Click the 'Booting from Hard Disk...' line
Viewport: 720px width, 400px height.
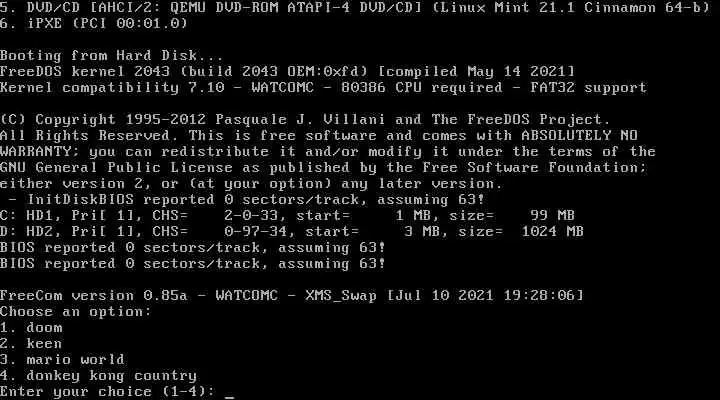pyautogui.click(x=112, y=56)
